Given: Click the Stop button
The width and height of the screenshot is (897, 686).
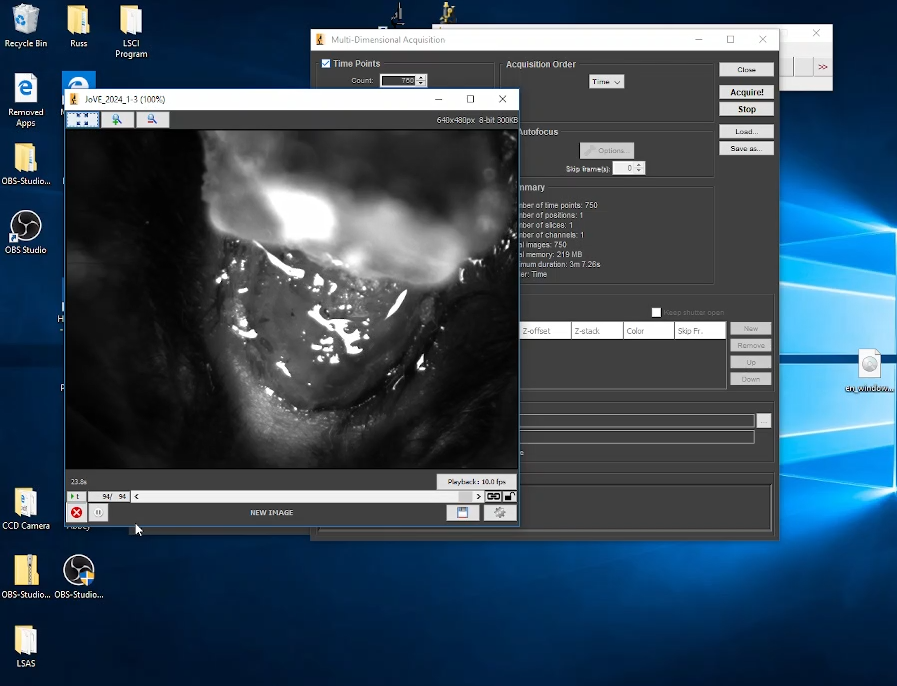Looking at the screenshot, I should tap(746, 109).
